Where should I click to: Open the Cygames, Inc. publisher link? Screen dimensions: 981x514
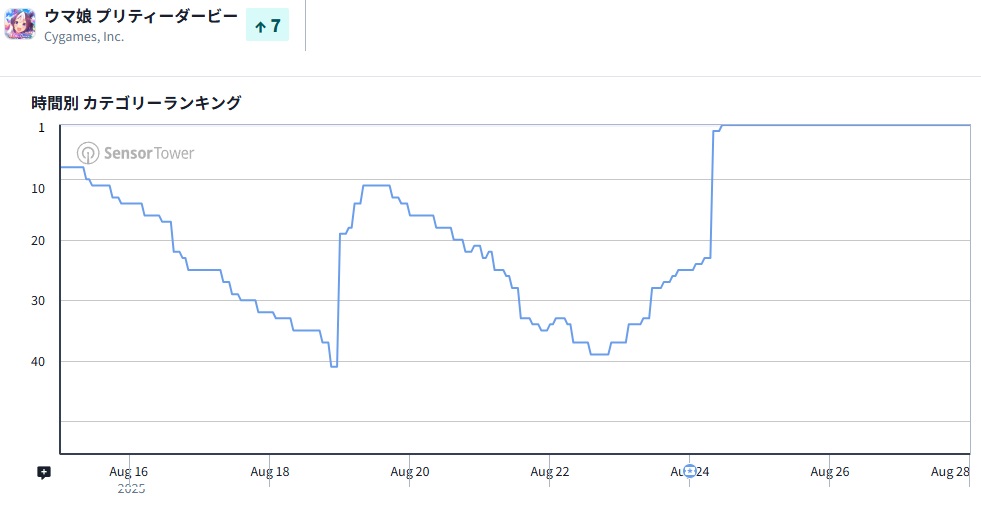coord(84,37)
